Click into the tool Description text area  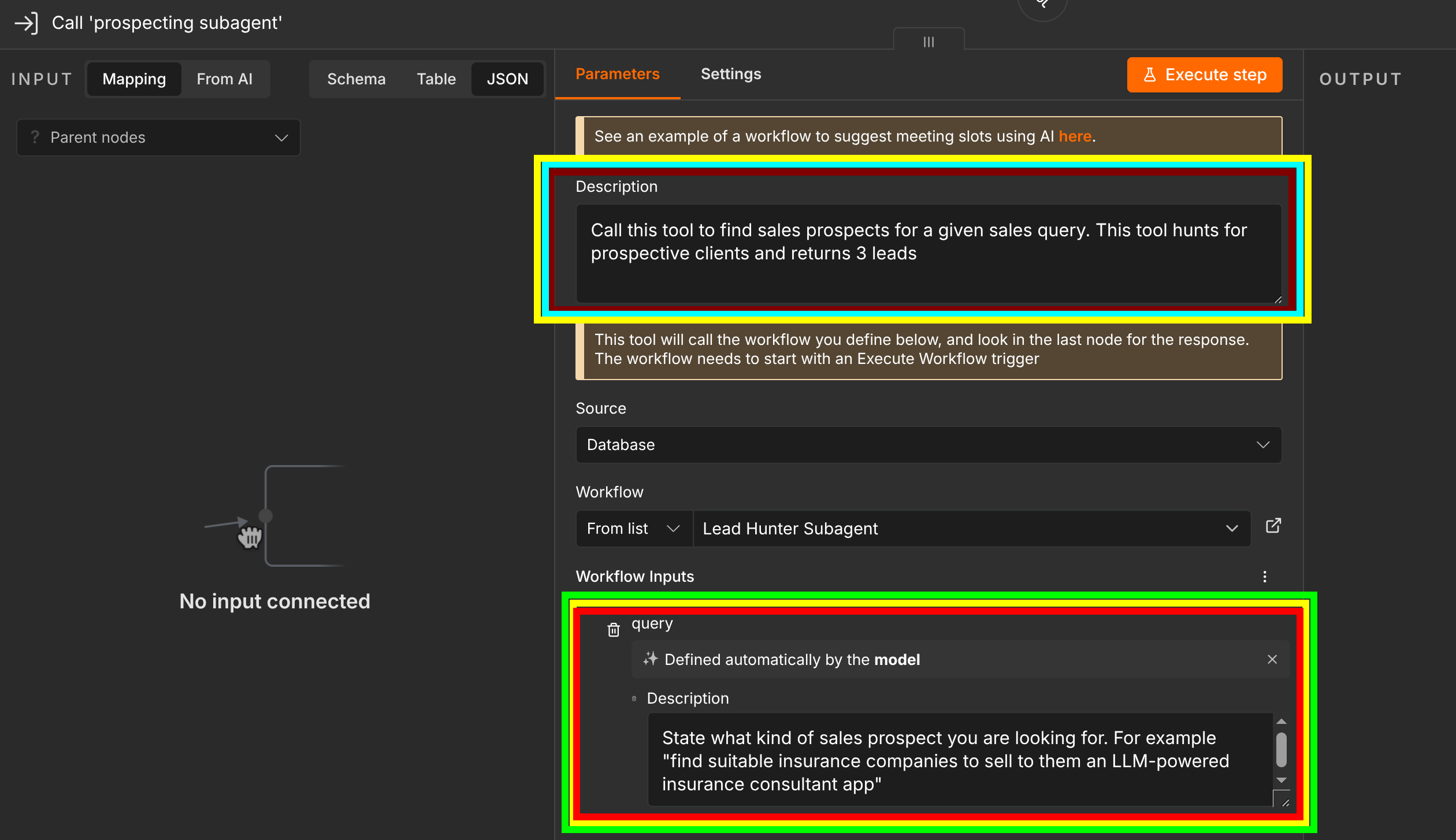(928, 254)
